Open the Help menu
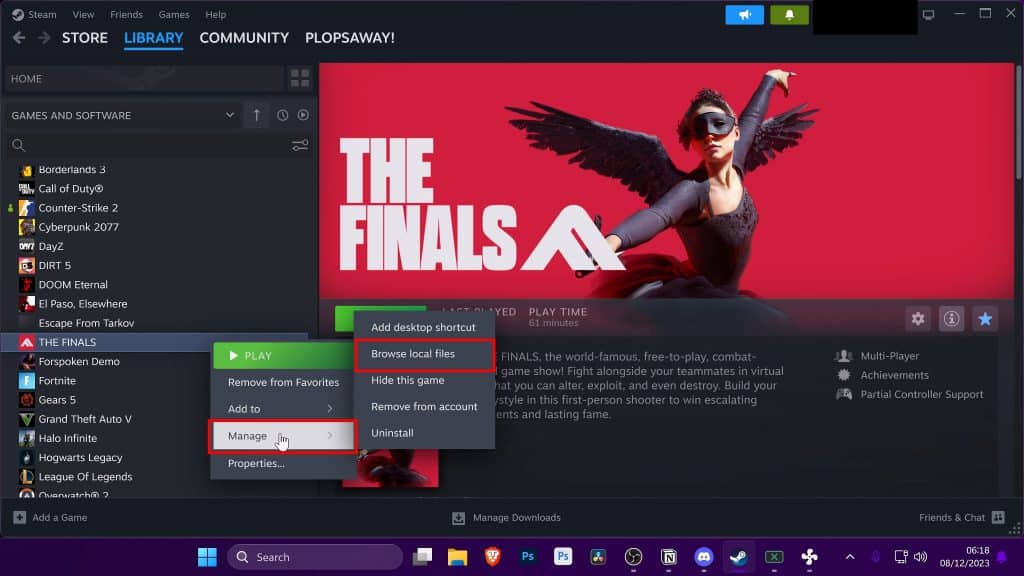 click(x=216, y=14)
